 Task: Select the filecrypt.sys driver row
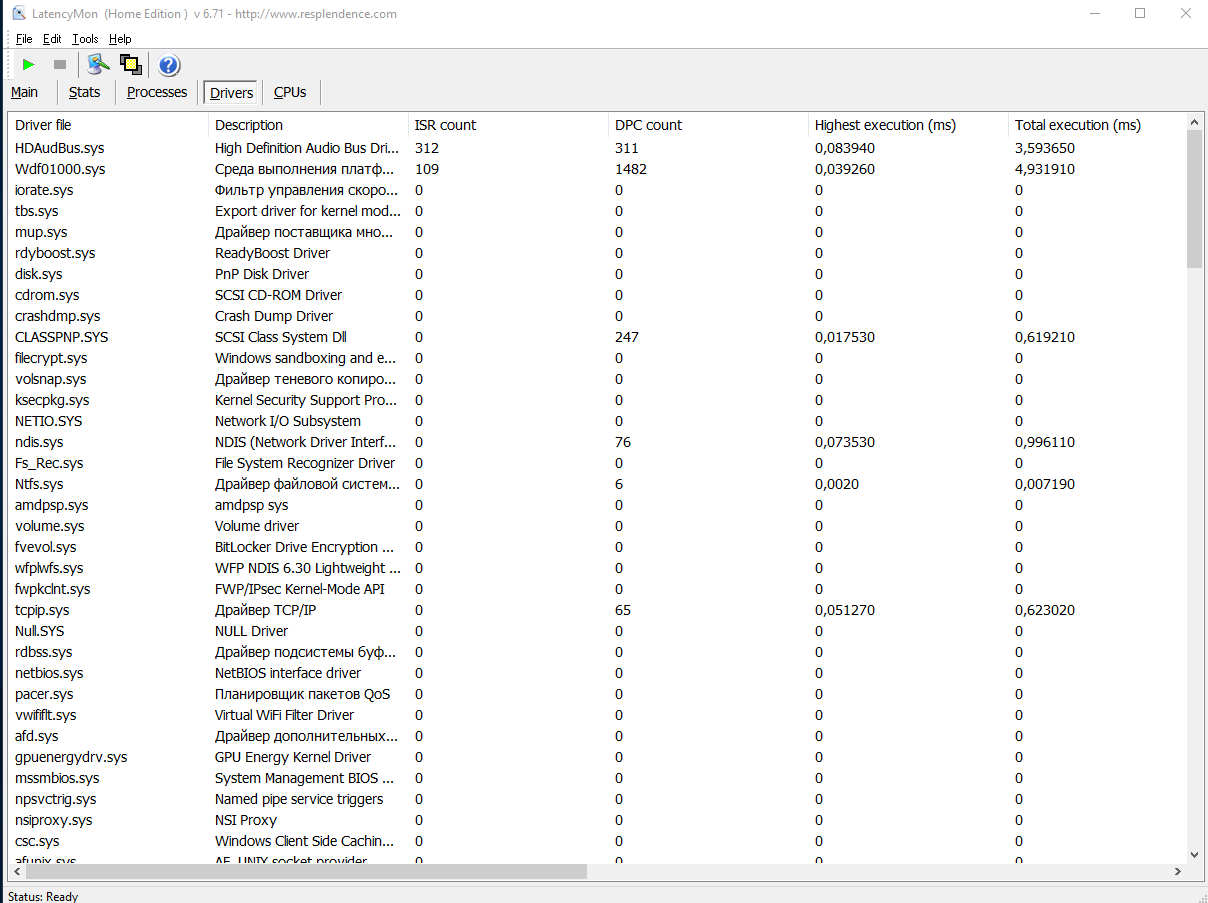coord(597,358)
